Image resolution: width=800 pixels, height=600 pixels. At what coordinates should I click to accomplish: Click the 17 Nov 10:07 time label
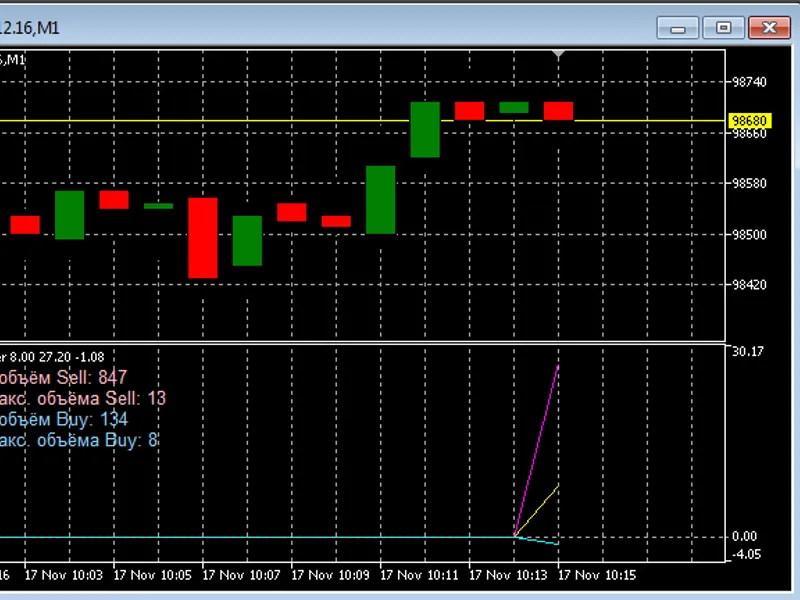[241, 576]
